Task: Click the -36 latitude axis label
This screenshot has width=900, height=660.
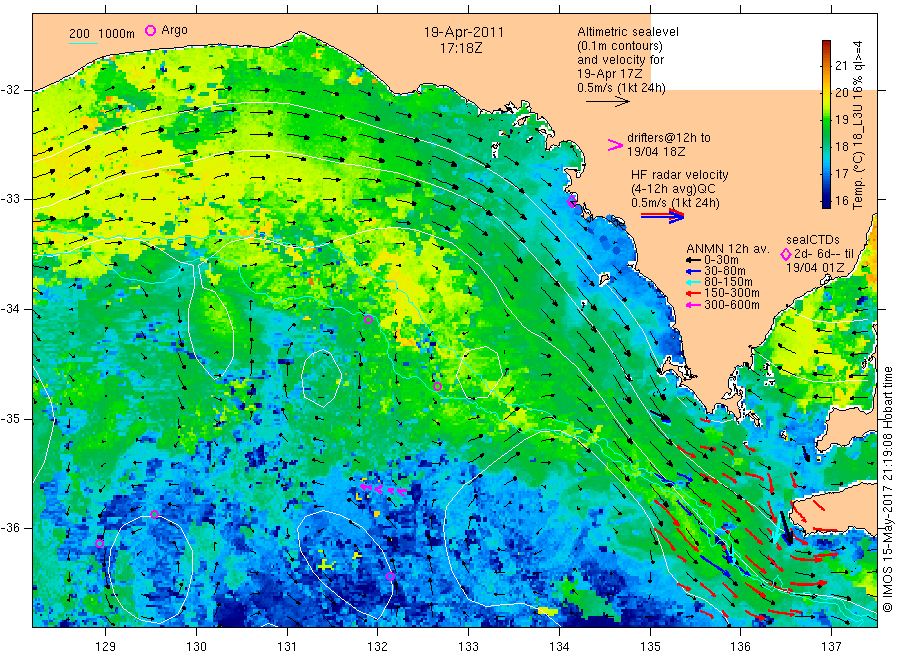Action: (x=10, y=528)
